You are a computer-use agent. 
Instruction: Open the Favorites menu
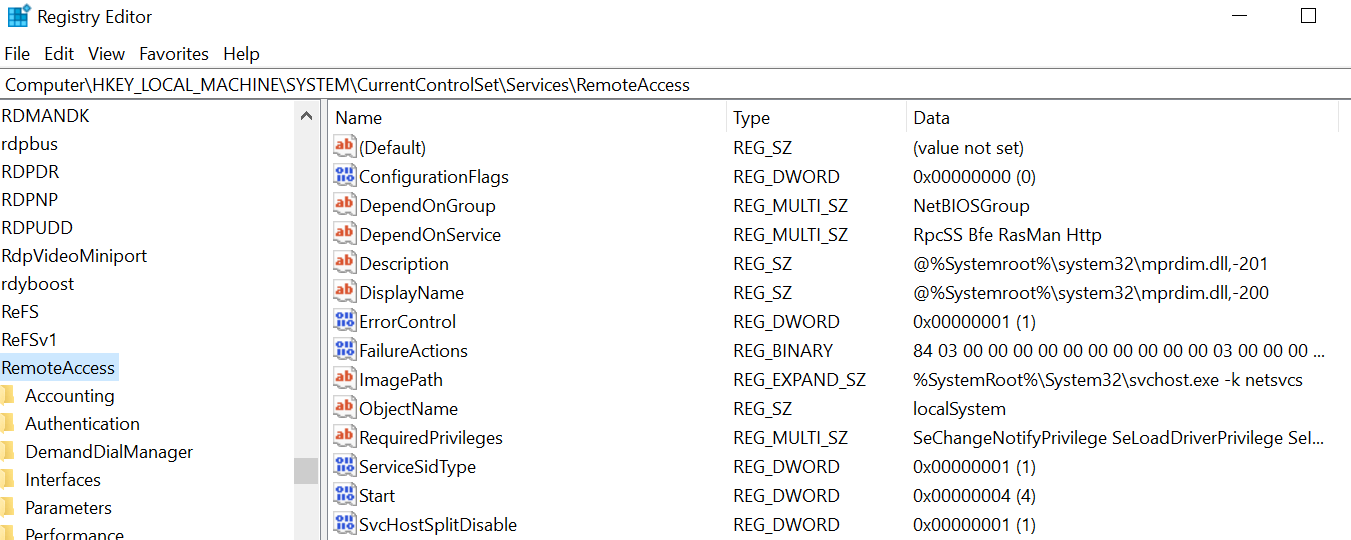174,54
